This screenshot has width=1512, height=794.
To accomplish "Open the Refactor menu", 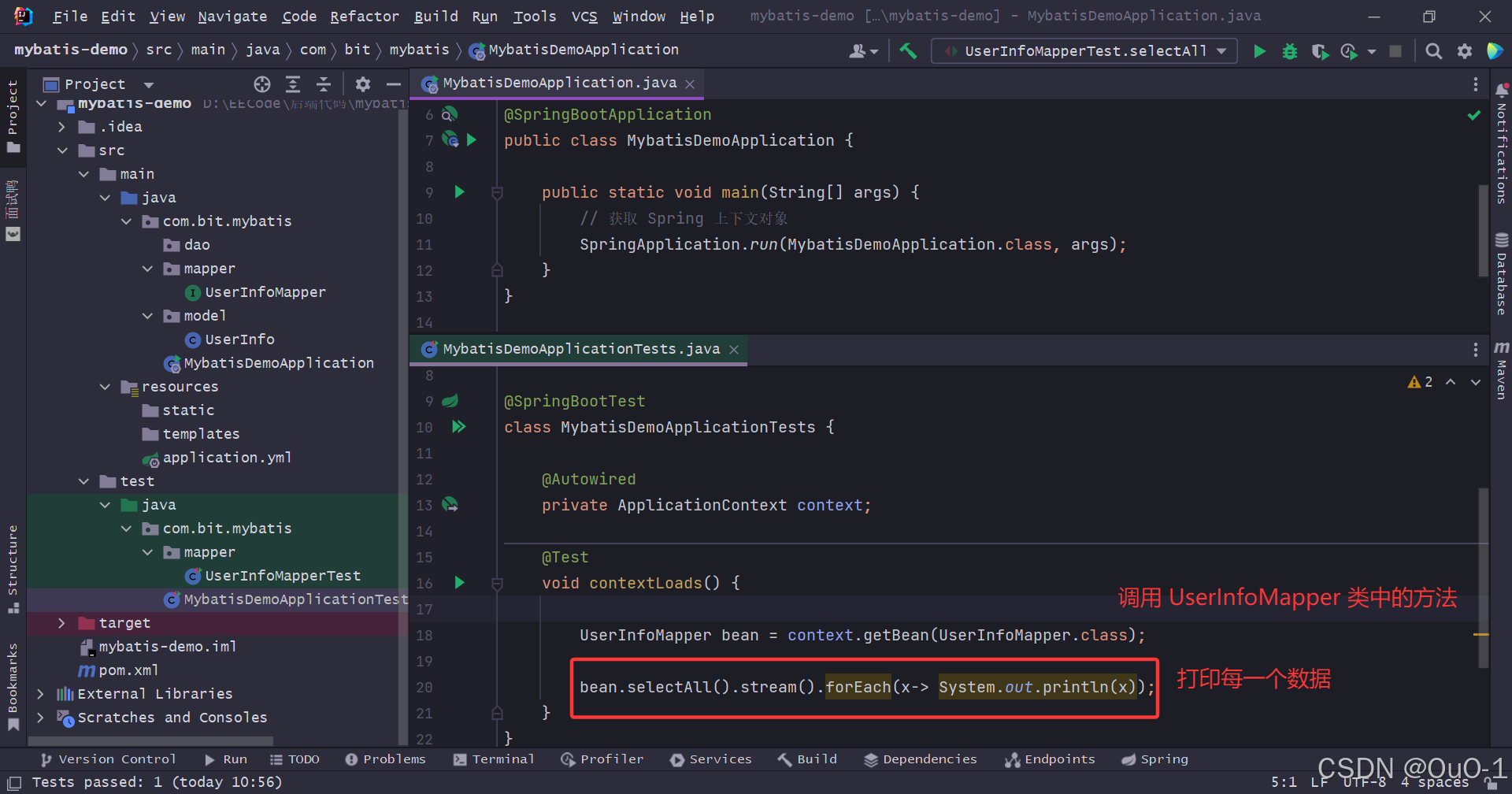I will 365,17.
